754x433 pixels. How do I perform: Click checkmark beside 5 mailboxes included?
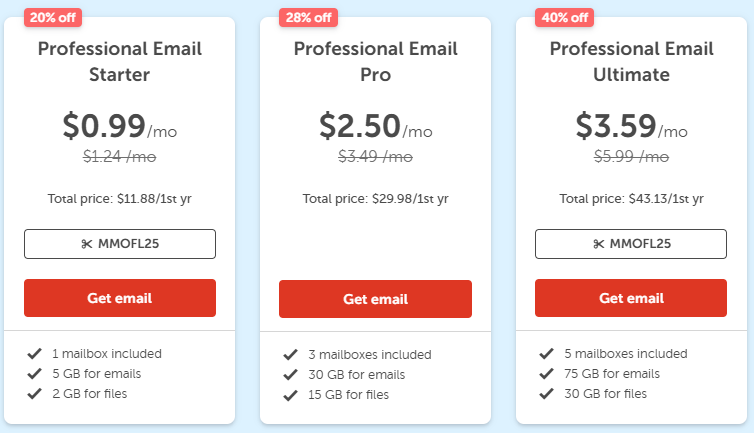(x=546, y=354)
